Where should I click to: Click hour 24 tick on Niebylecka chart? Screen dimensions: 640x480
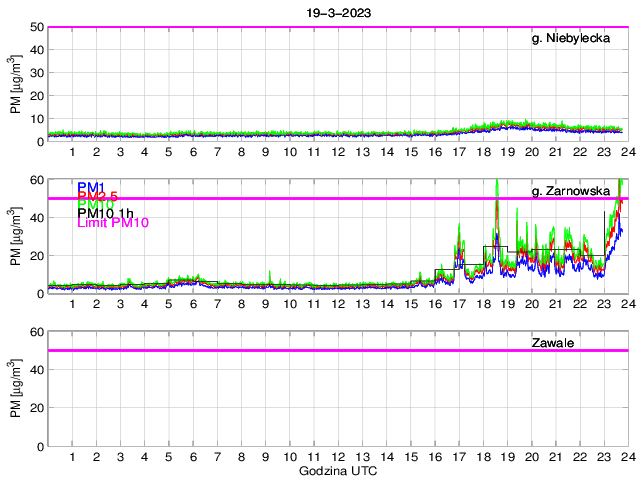coord(627,151)
